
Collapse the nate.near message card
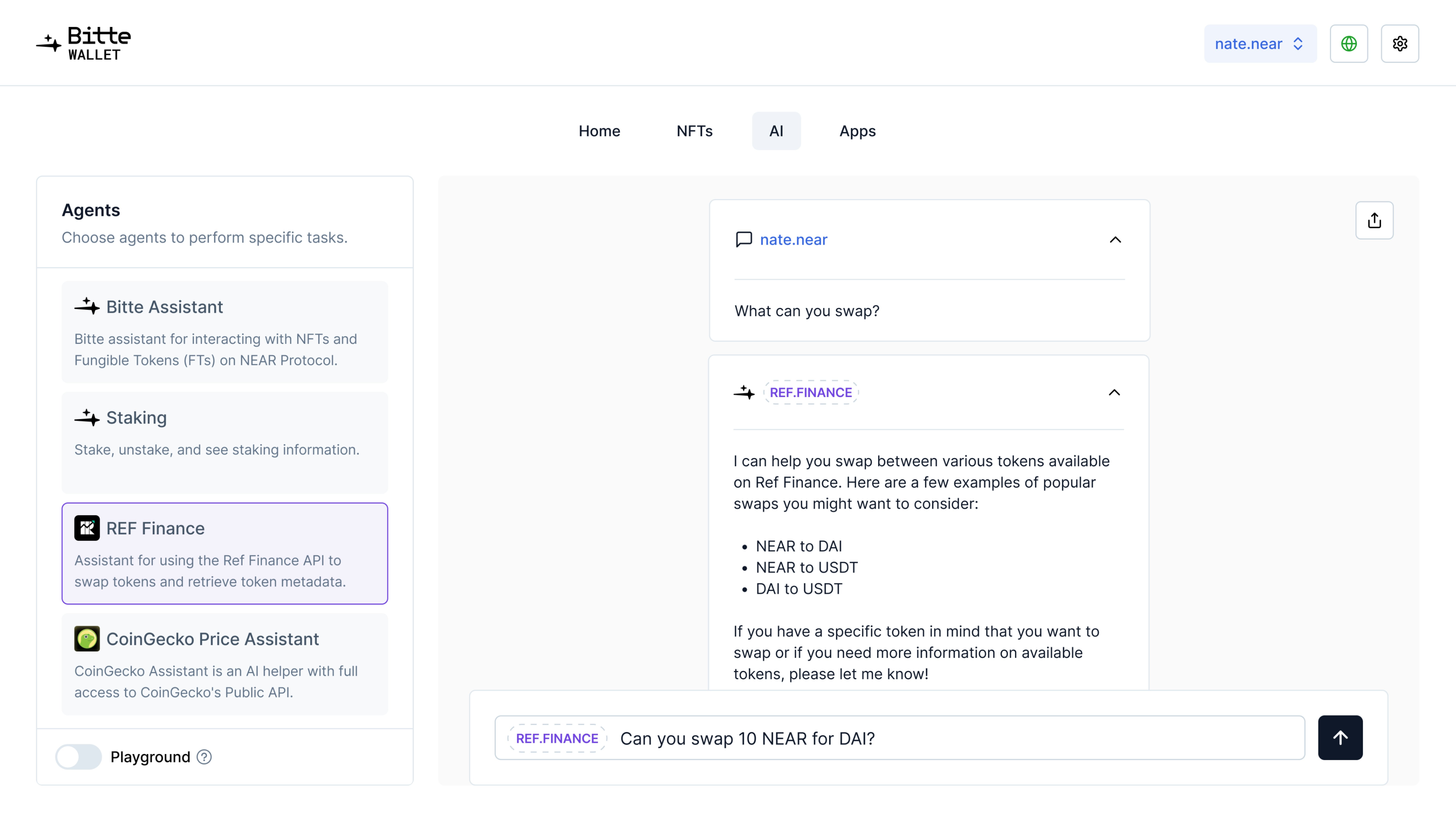(x=1115, y=240)
